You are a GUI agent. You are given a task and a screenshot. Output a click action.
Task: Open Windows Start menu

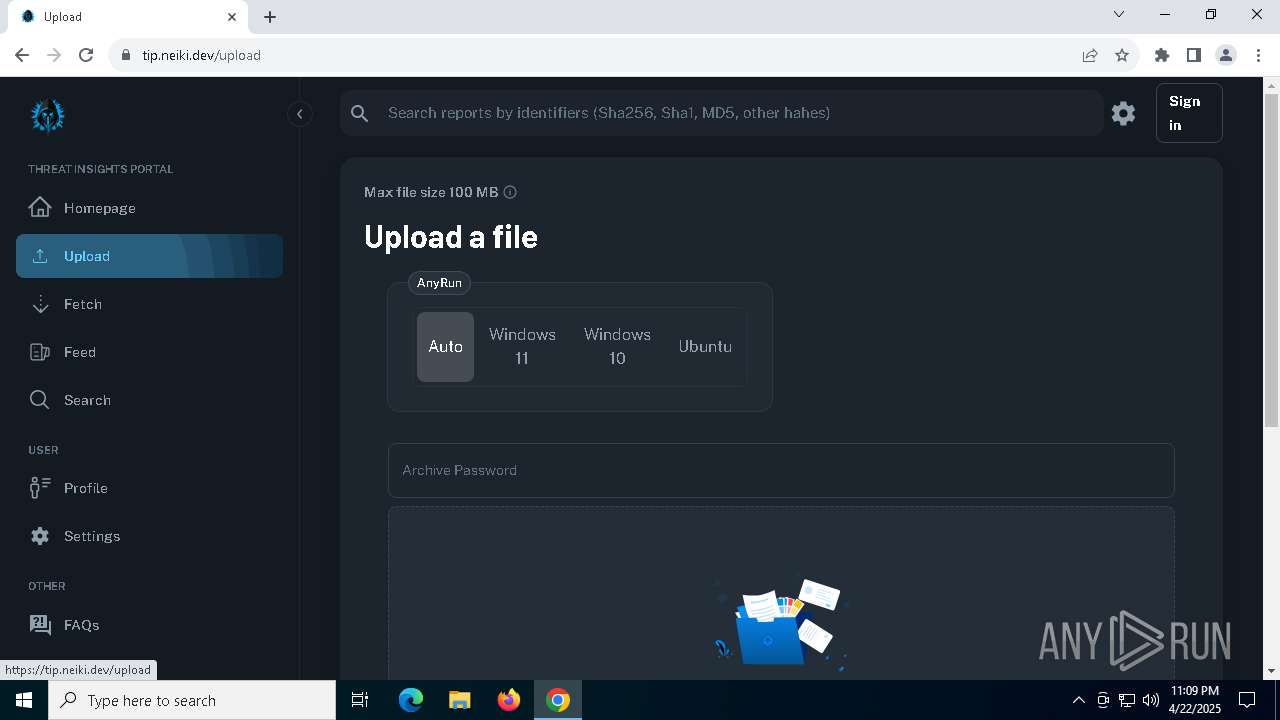point(24,700)
